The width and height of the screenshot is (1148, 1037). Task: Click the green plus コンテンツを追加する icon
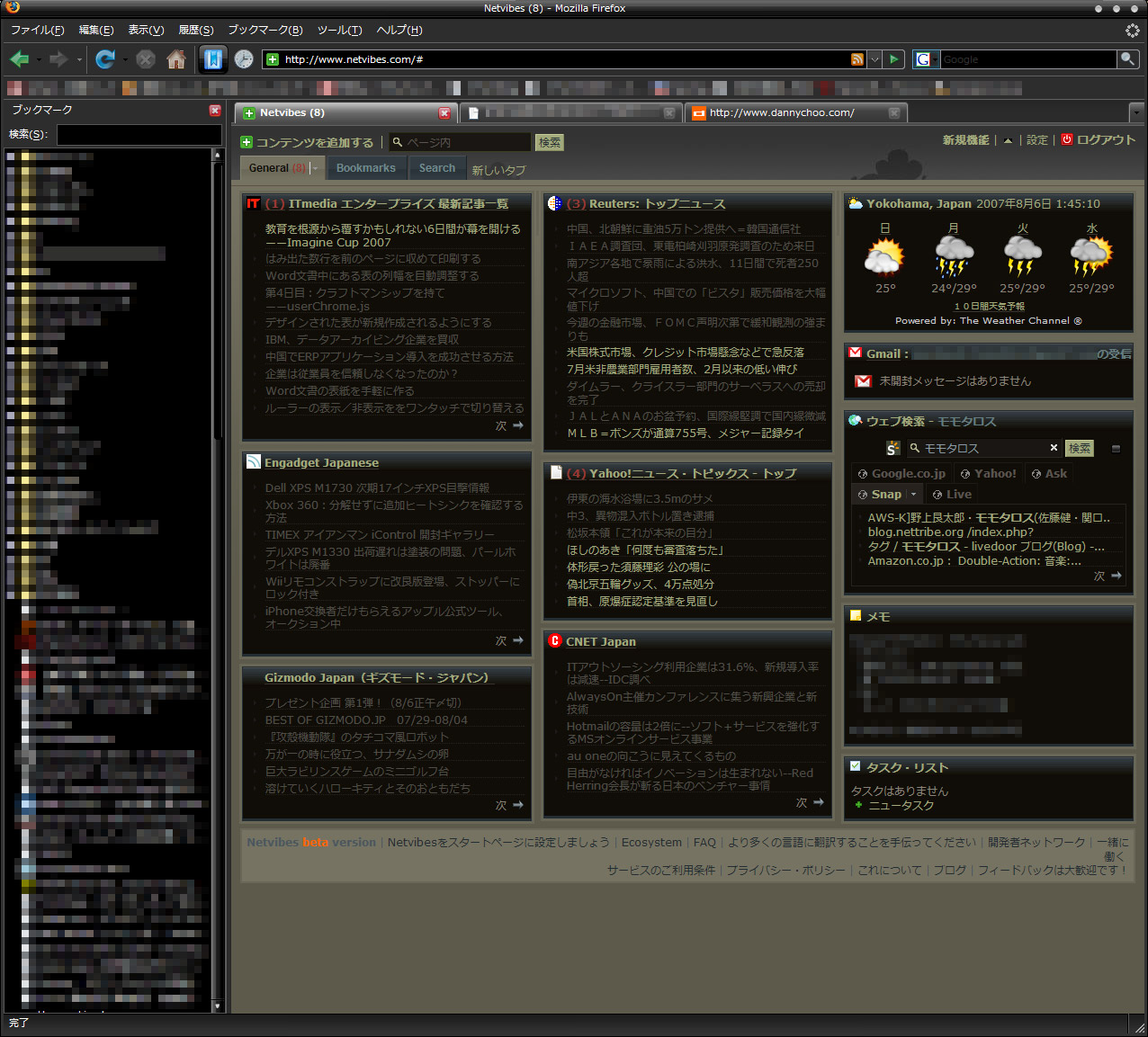[247, 142]
